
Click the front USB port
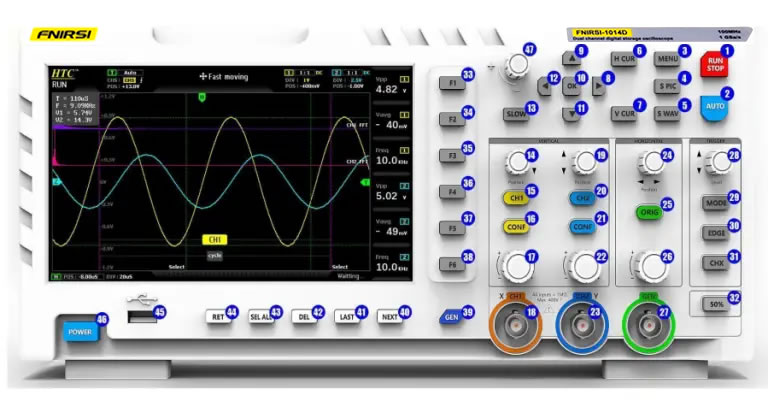(142, 317)
